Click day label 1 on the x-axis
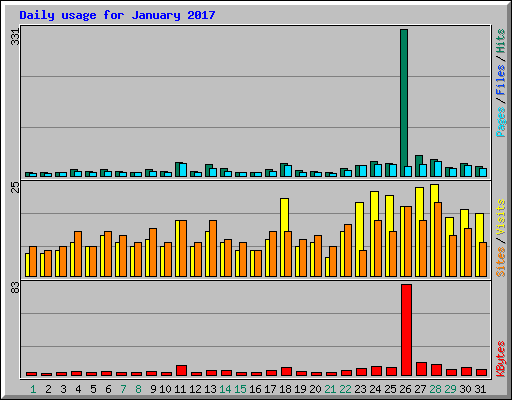512x400 pixels. [33, 389]
